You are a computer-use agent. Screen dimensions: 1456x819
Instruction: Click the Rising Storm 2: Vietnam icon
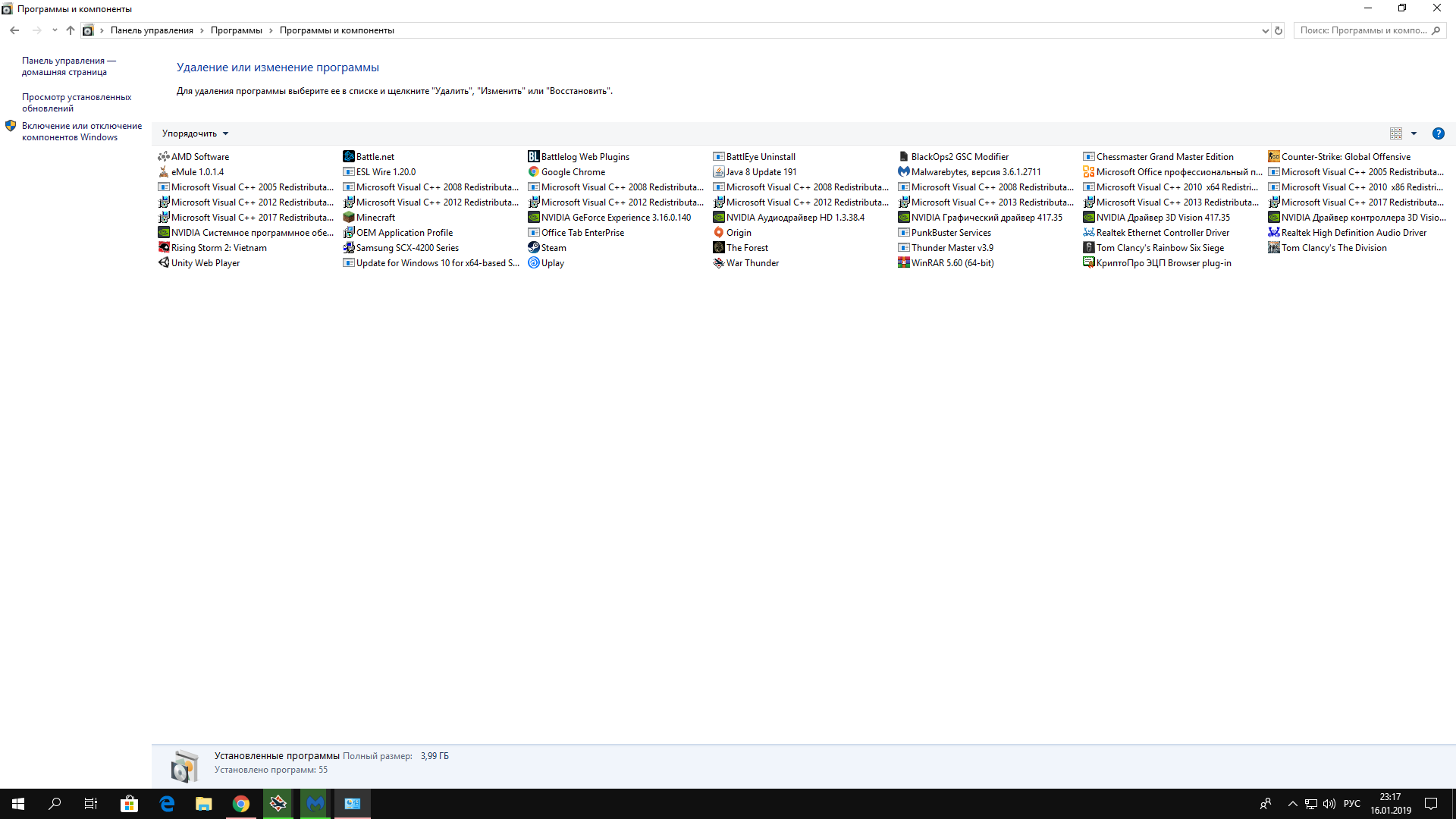[x=163, y=248]
